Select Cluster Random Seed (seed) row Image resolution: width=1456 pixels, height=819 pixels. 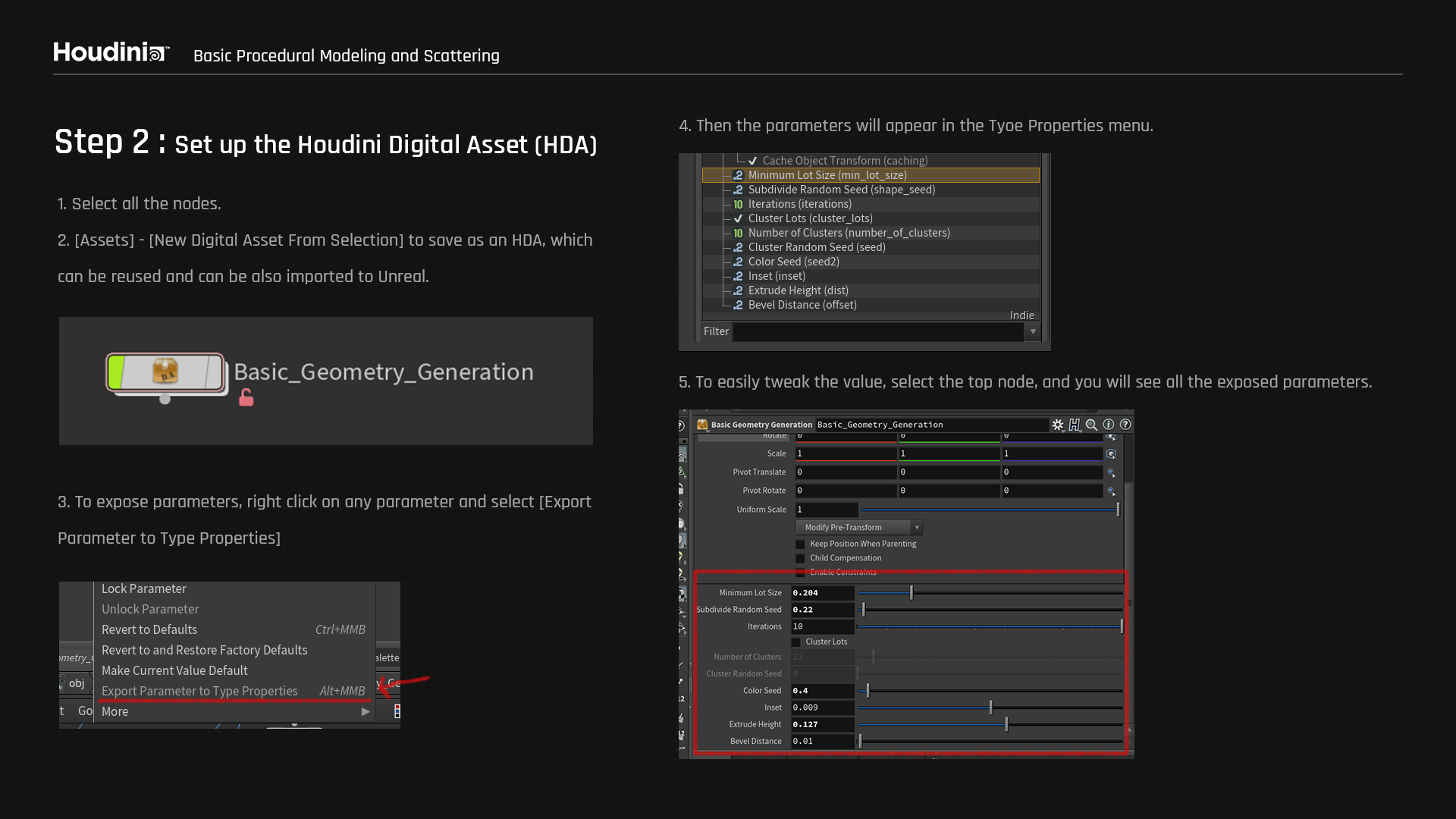pos(871,247)
